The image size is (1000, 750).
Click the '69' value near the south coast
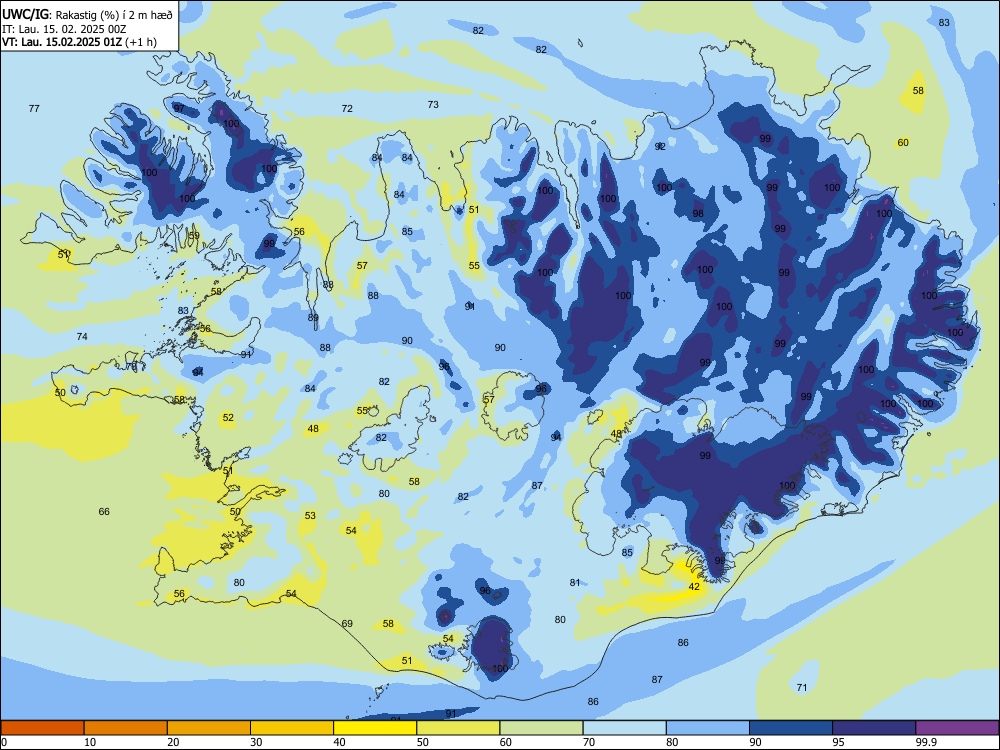pyautogui.click(x=348, y=624)
